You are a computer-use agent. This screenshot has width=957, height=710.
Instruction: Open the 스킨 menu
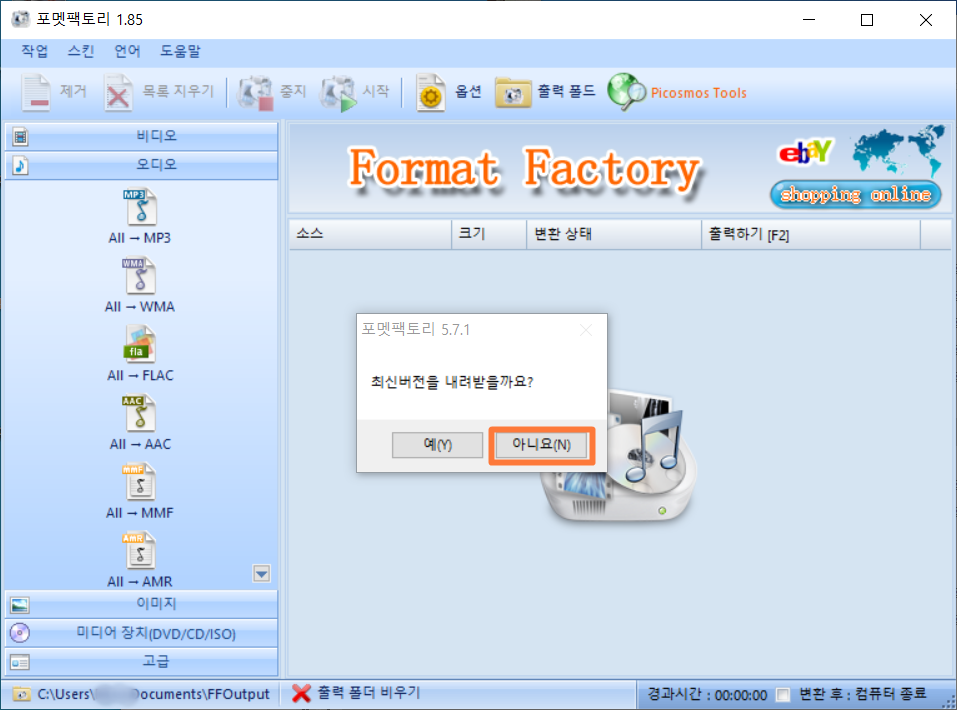click(x=81, y=51)
